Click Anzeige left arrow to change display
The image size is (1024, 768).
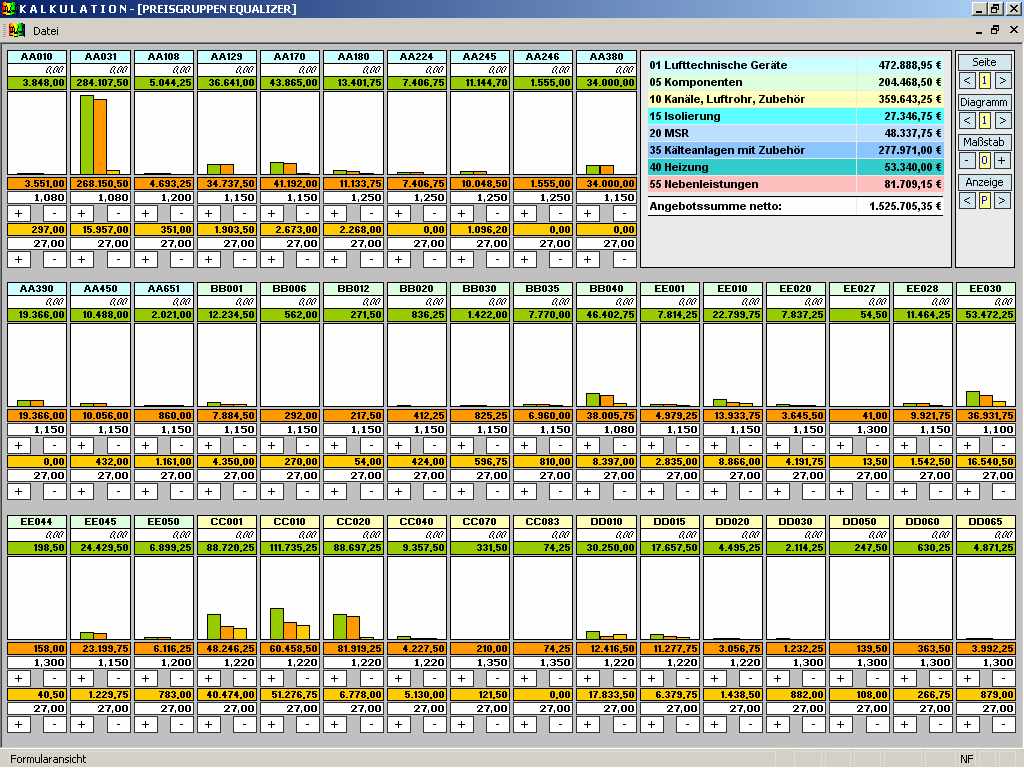967,200
